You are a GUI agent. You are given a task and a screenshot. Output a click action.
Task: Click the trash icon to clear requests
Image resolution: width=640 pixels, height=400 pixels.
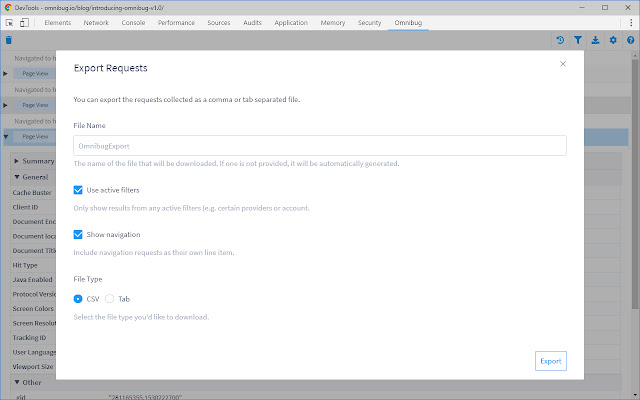[9, 40]
